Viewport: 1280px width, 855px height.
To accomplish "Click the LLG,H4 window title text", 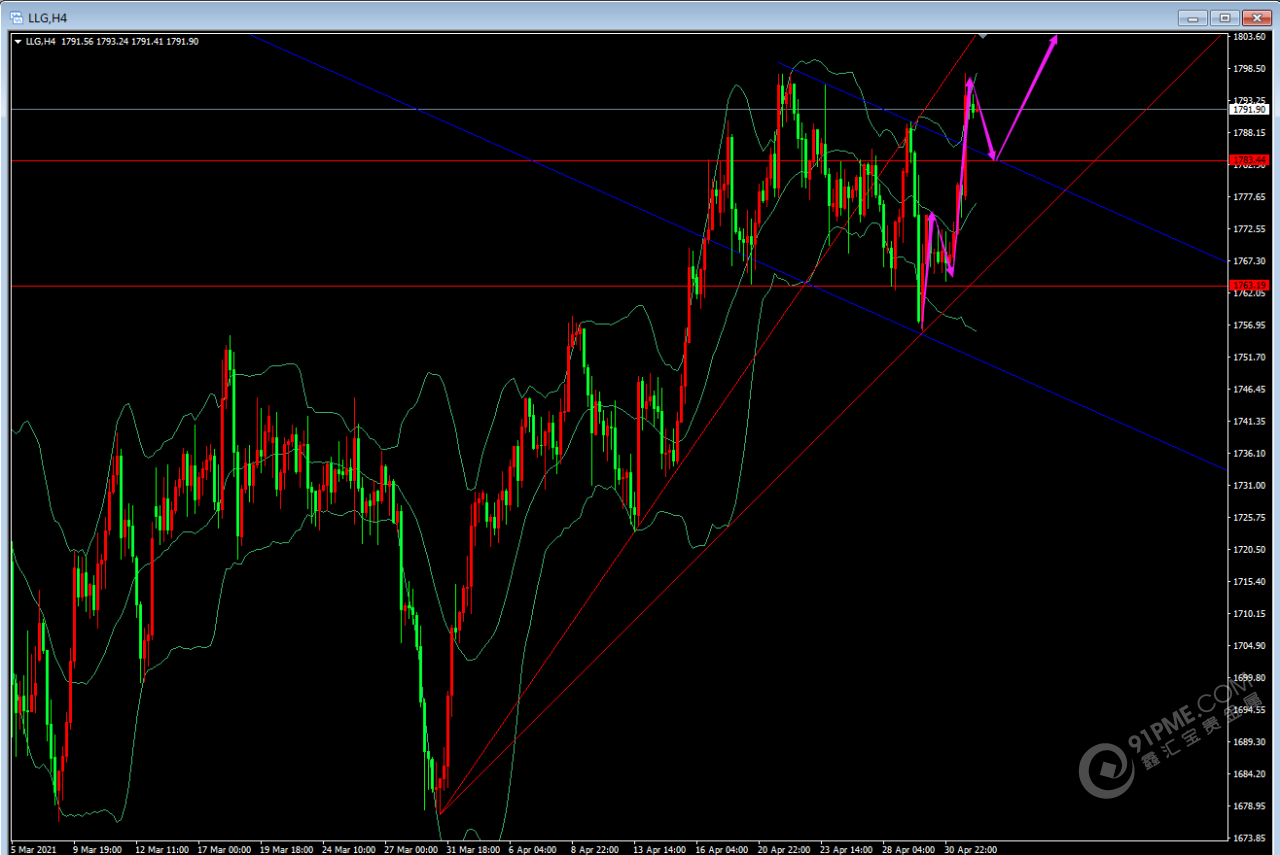I will (x=46, y=17).
